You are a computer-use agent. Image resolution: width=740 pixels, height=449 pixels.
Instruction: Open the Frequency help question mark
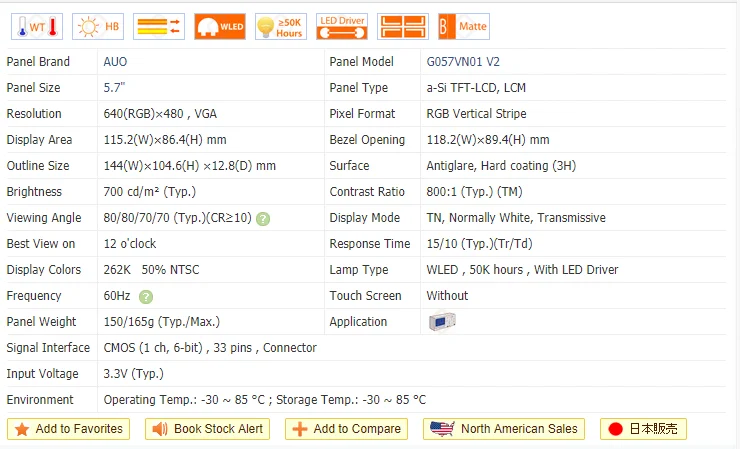146,297
